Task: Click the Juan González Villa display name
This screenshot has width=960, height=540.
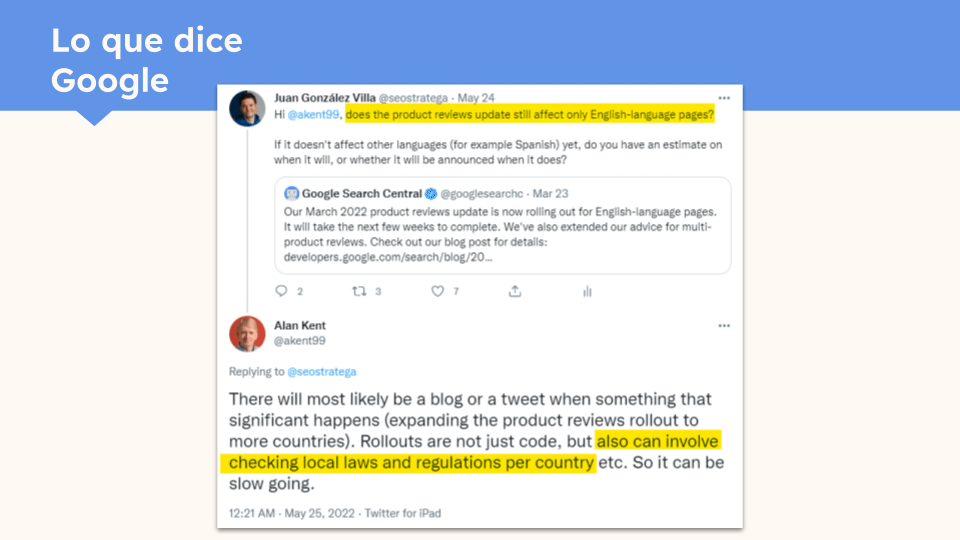Action: click(325, 98)
